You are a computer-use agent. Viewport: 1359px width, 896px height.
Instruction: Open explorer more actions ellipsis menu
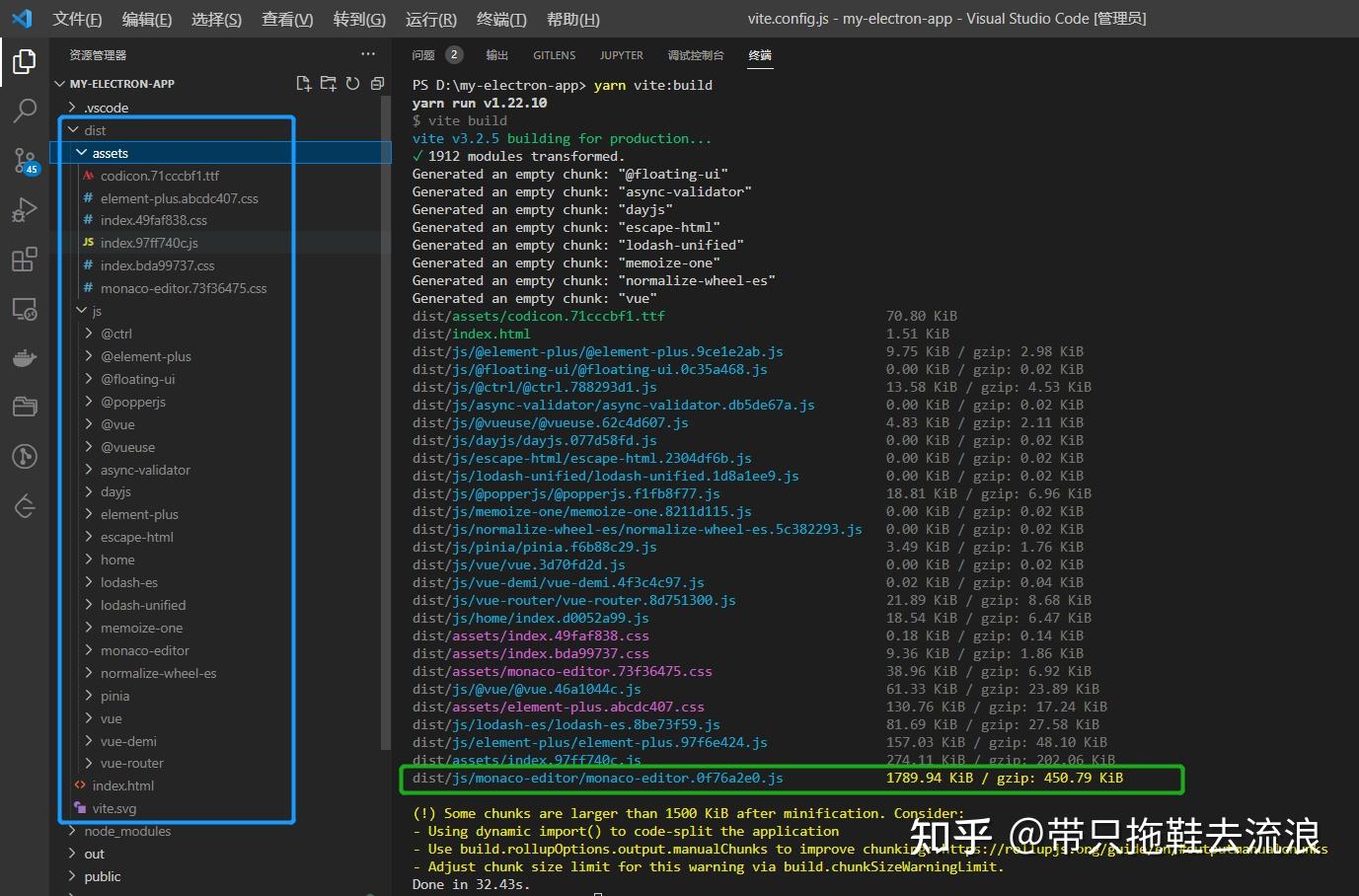[368, 54]
